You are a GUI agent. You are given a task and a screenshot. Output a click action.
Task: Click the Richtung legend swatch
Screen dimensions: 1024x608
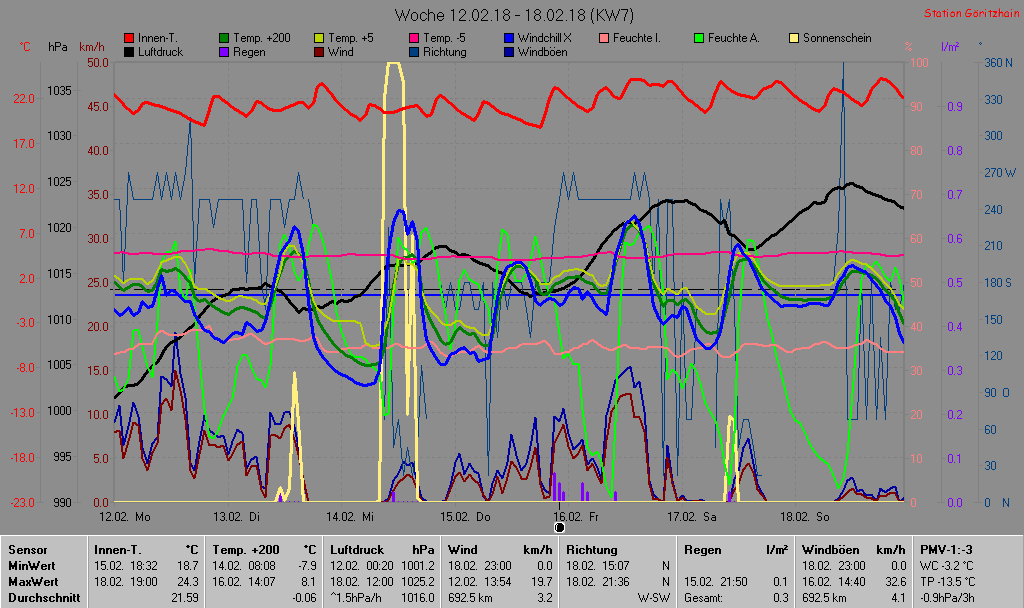click(x=414, y=52)
